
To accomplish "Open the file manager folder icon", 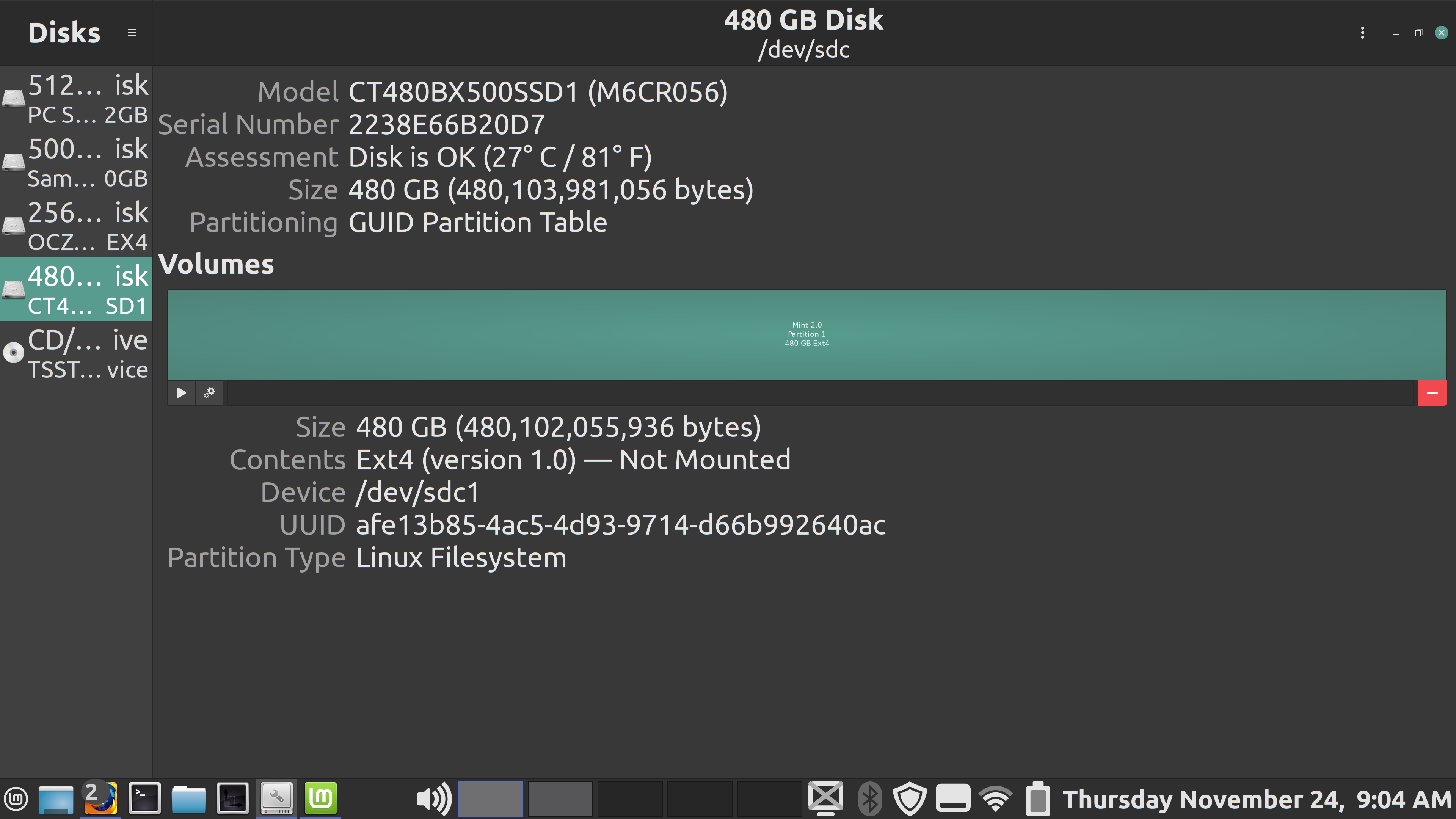I will point(188,799).
